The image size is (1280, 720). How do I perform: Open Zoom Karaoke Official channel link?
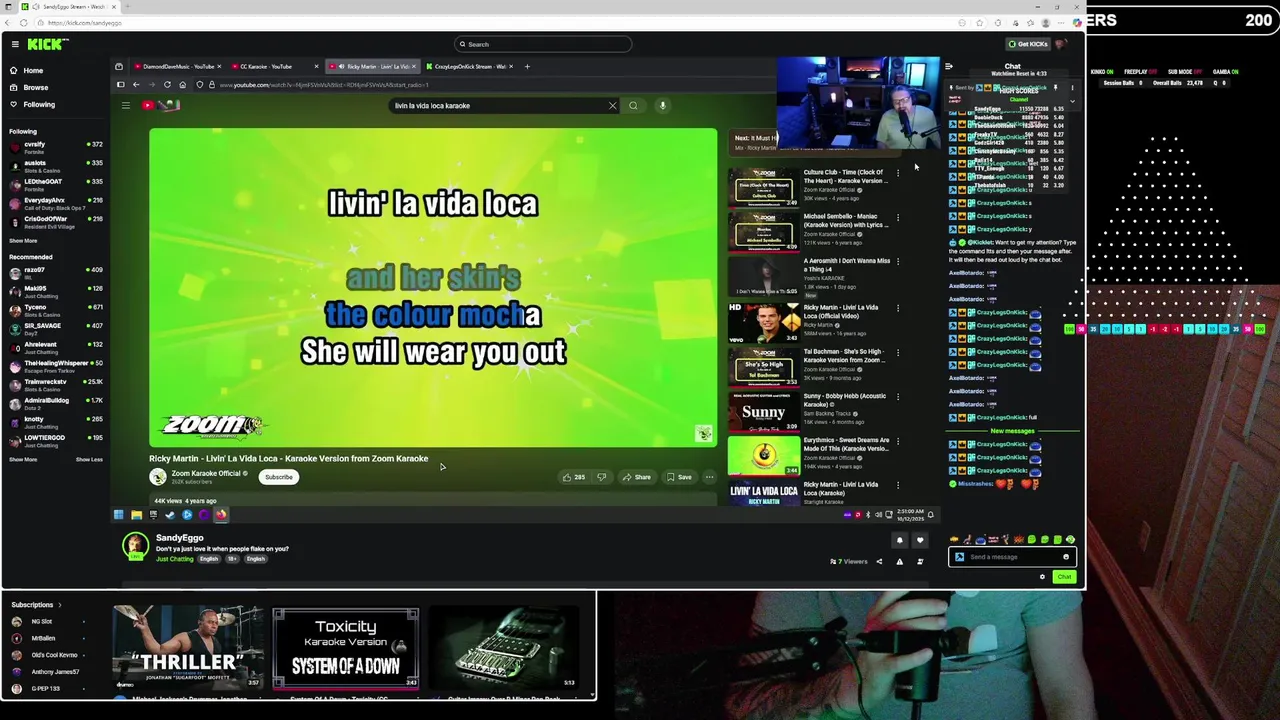tap(205, 473)
